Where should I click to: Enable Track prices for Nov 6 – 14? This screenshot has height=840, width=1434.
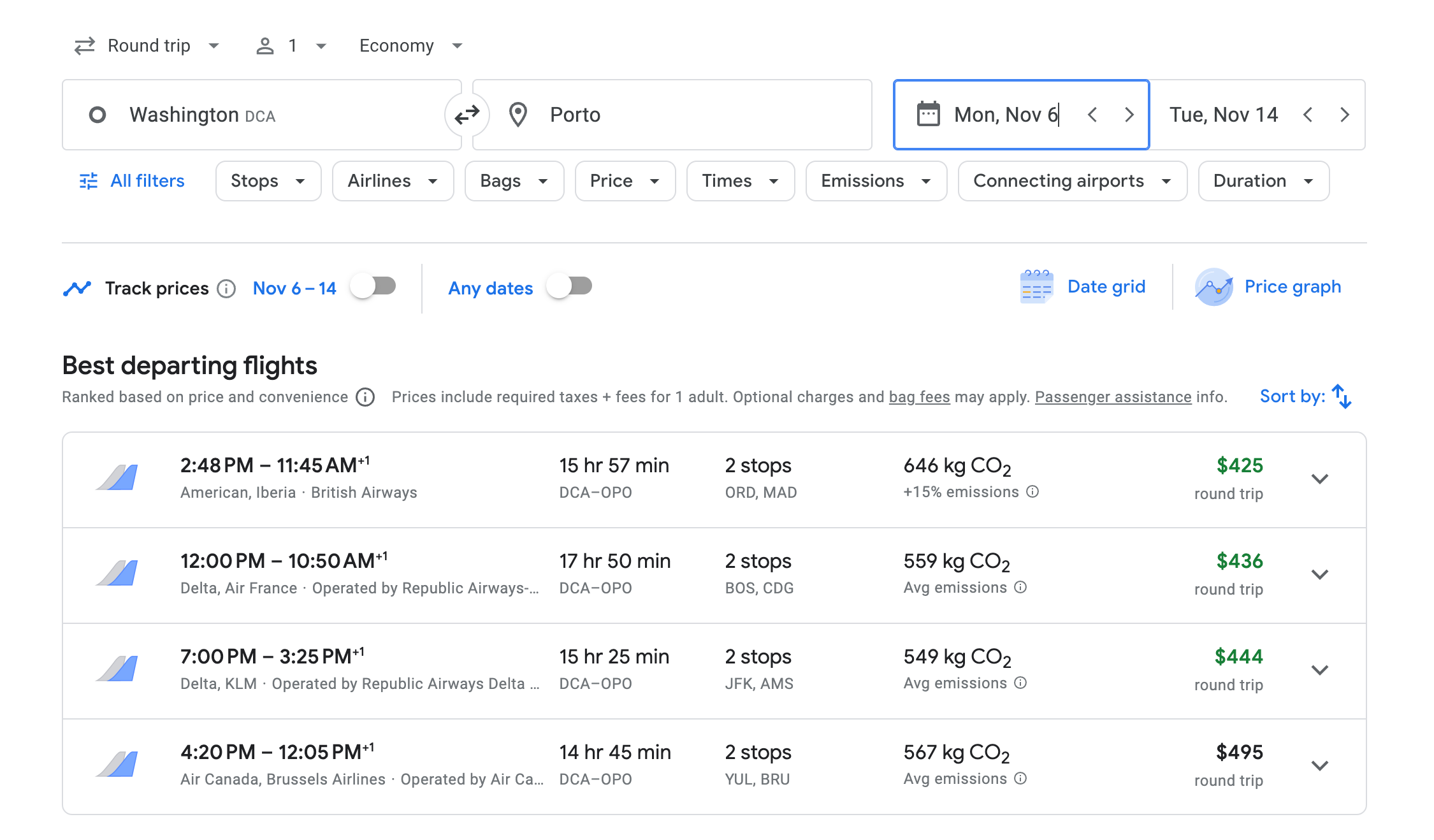tap(373, 286)
